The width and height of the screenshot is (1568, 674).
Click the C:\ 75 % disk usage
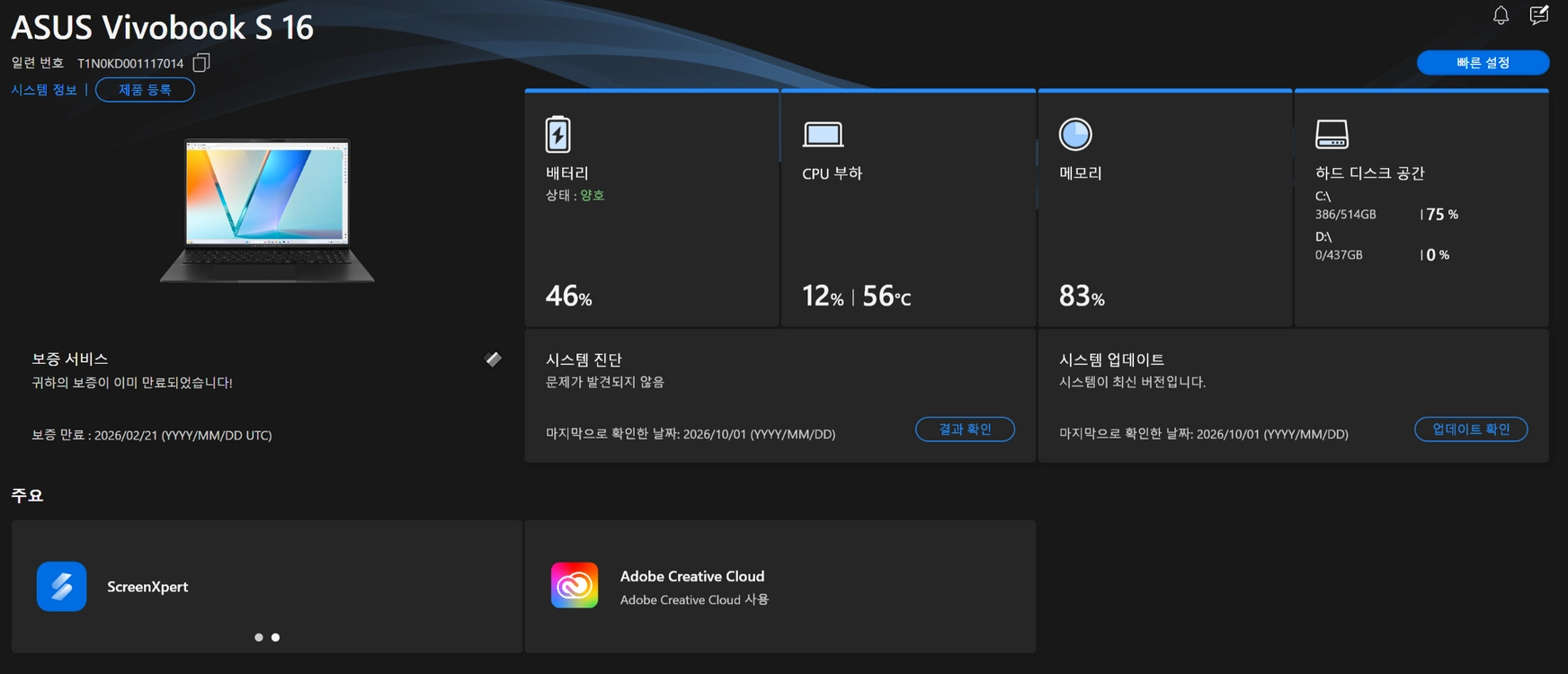(1442, 215)
